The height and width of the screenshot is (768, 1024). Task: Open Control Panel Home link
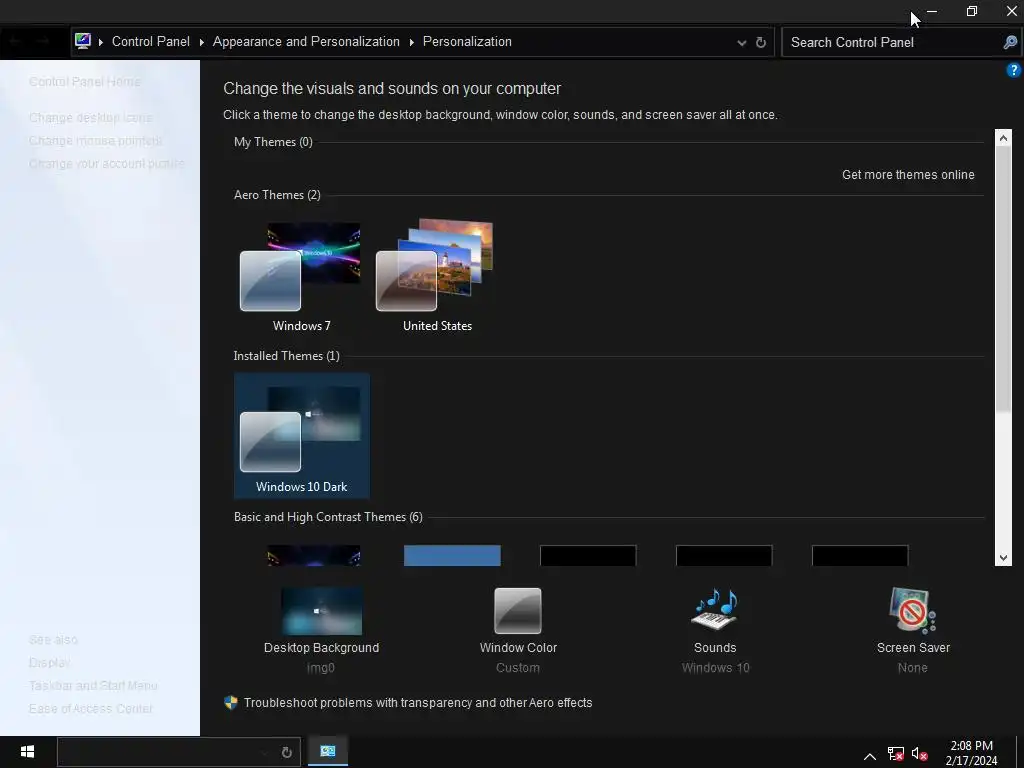(x=85, y=82)
